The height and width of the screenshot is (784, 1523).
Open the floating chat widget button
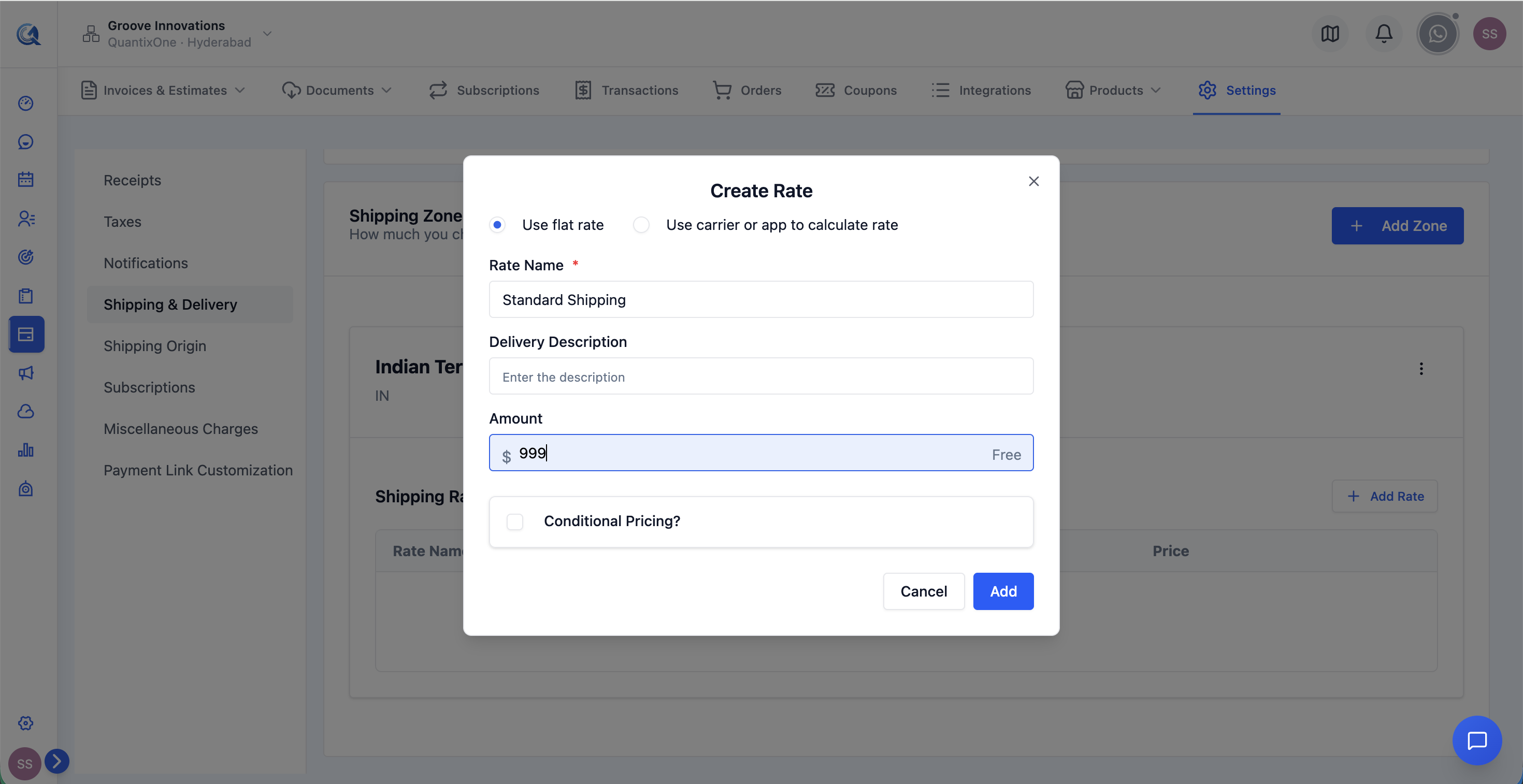[1477, 741]
